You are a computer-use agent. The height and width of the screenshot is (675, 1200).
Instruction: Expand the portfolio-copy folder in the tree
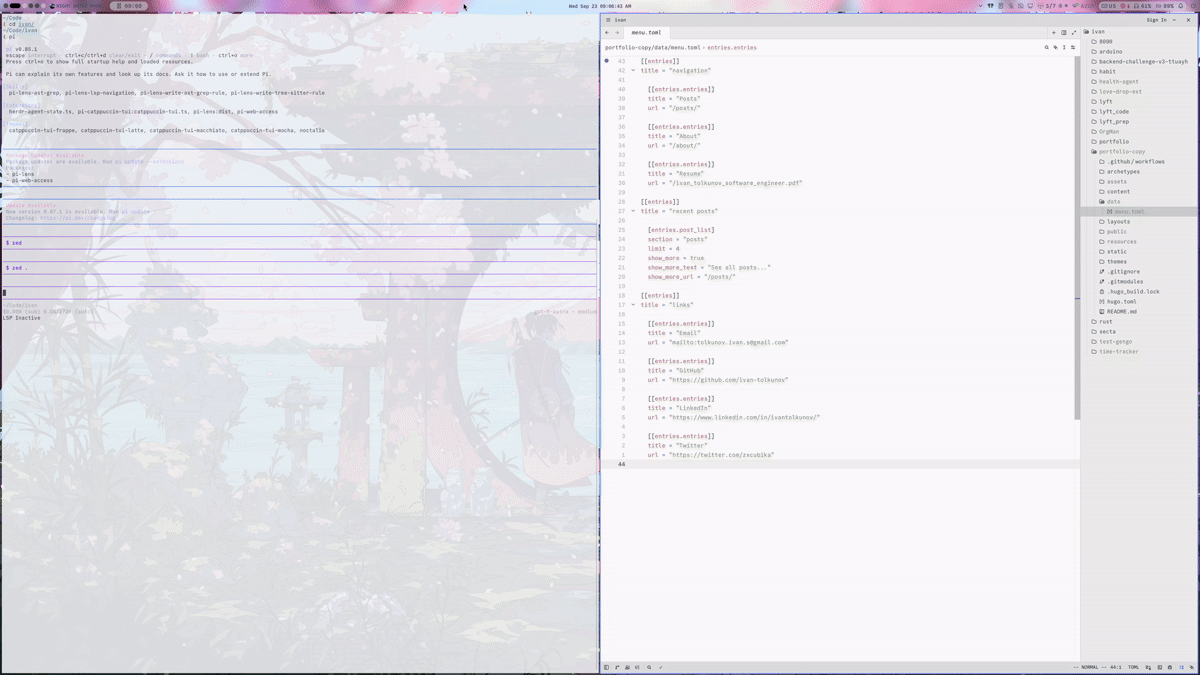click(1121, 151)
